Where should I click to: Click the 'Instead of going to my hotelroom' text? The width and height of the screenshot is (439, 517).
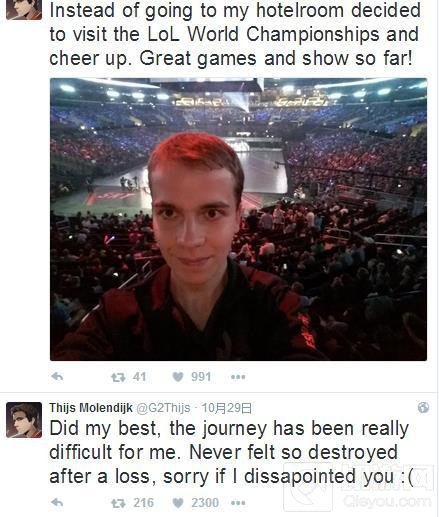click(235, 34)
